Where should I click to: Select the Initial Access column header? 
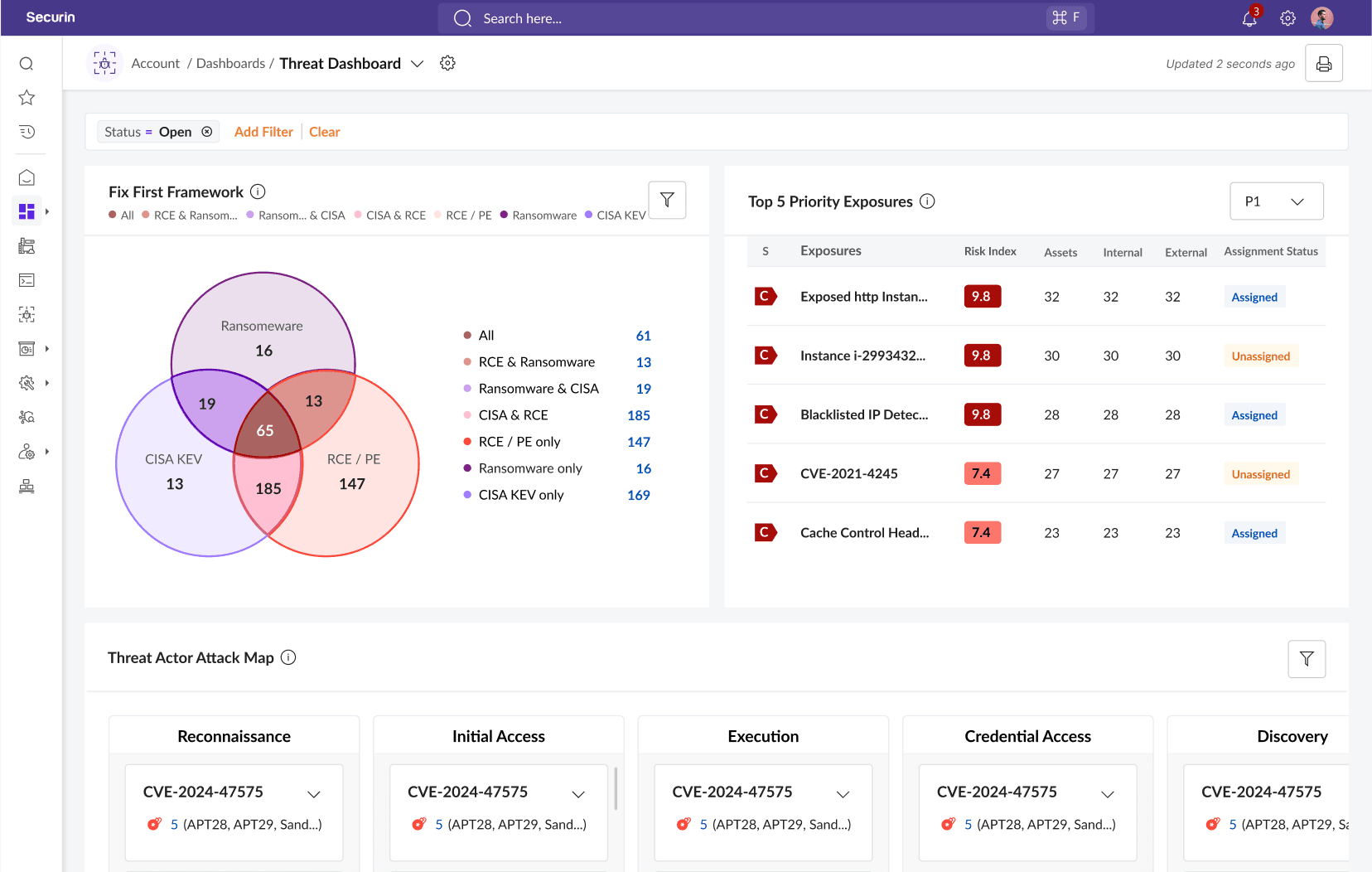[498, 736]
